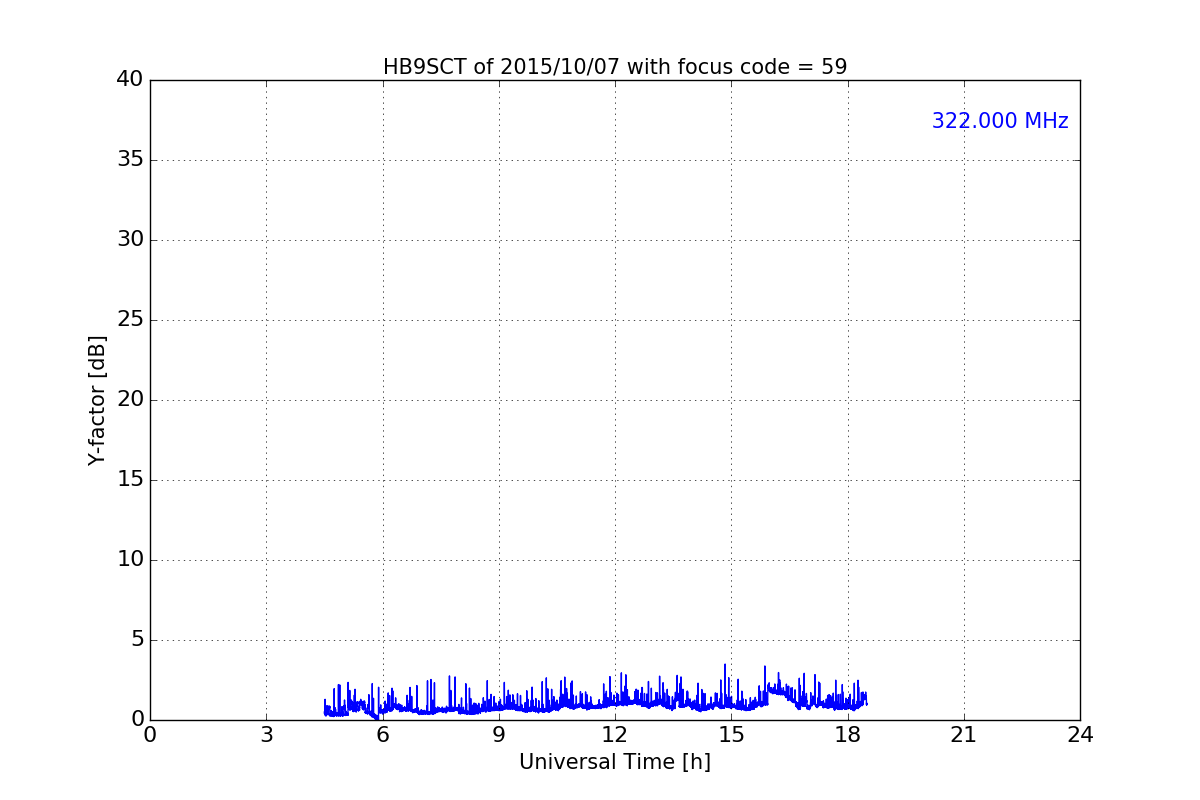1200x800 pixels.
Task: Click the x-axis tick label 3
Action: pyautogui.click(x=266, y=735)
